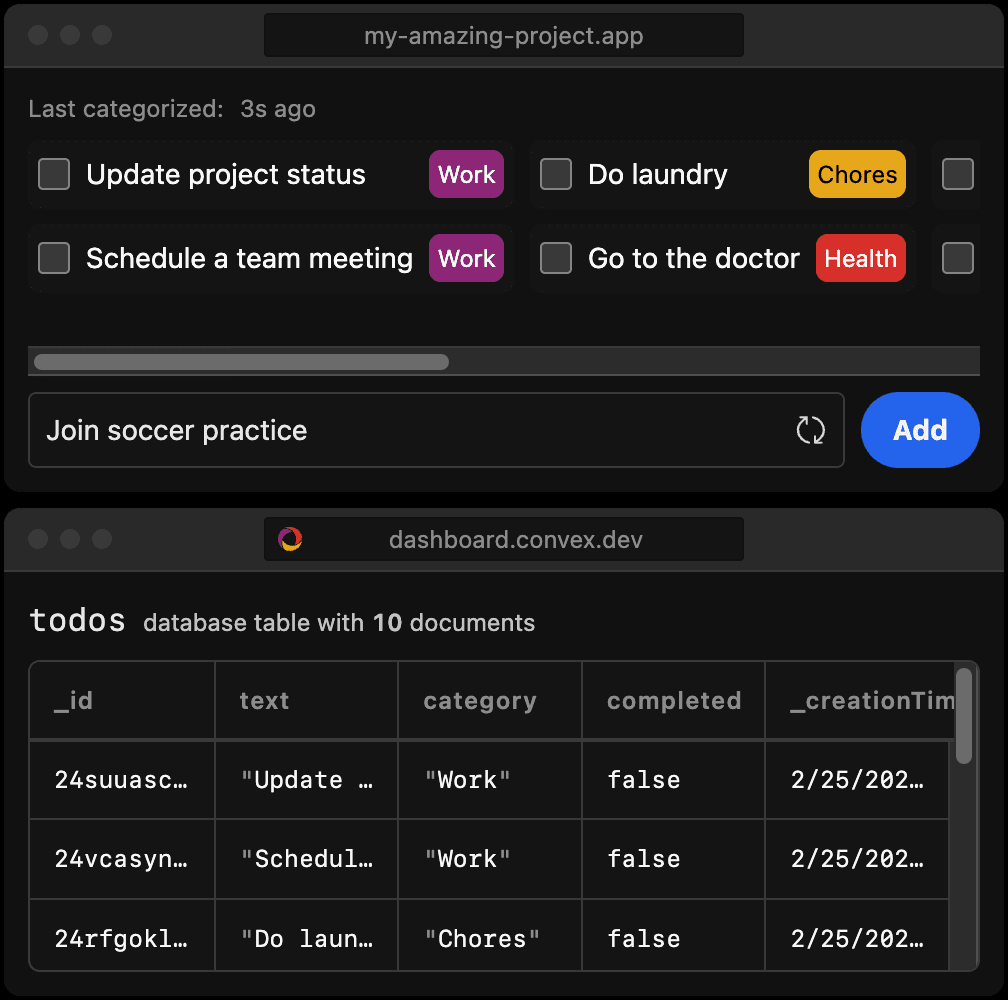Check the Go to the doctor checkbox
Screen dimensions: 1008x1000
555,258
